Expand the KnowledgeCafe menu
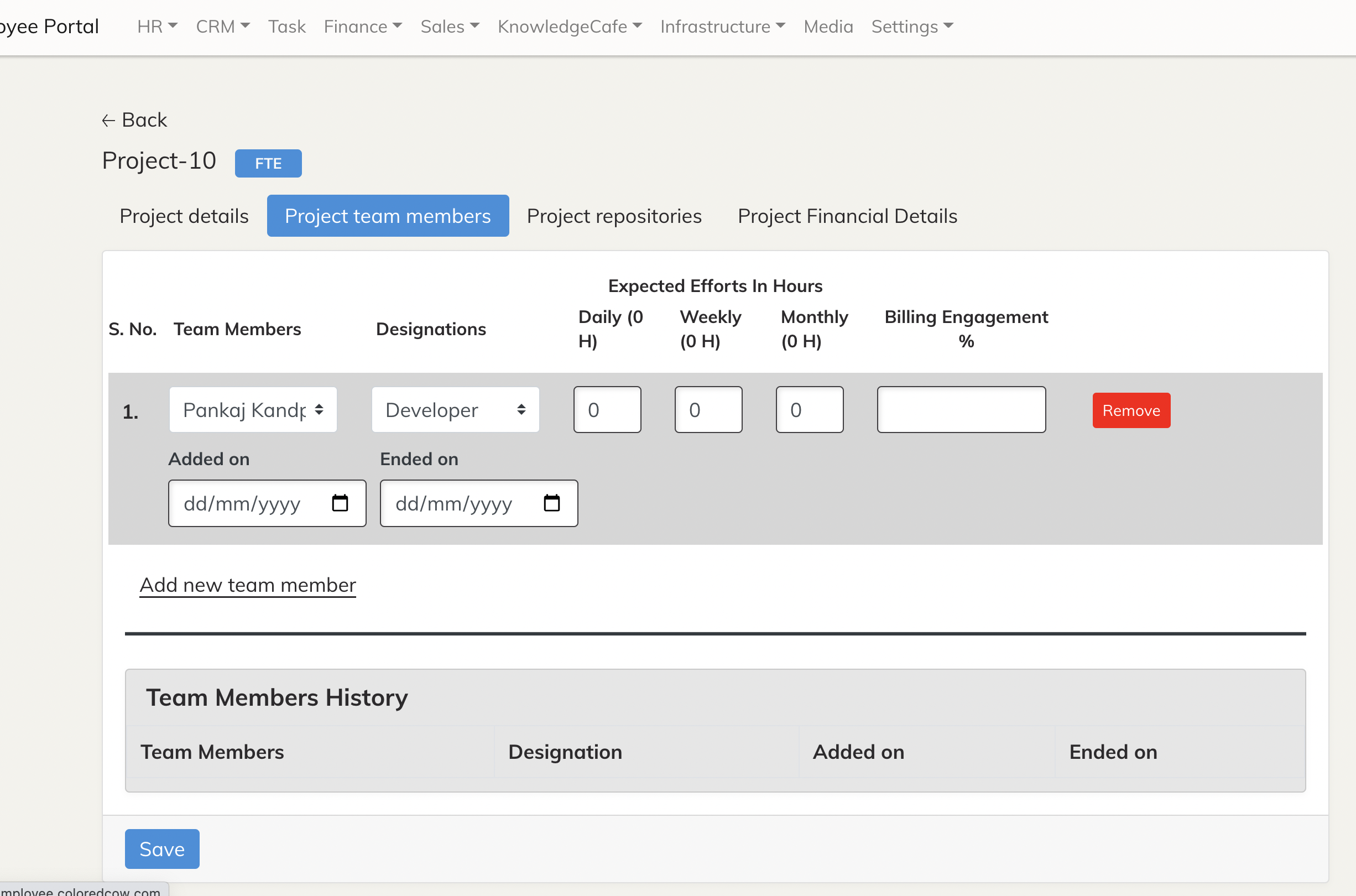Viewport: 1356px width, 896px height. point(637,25)
